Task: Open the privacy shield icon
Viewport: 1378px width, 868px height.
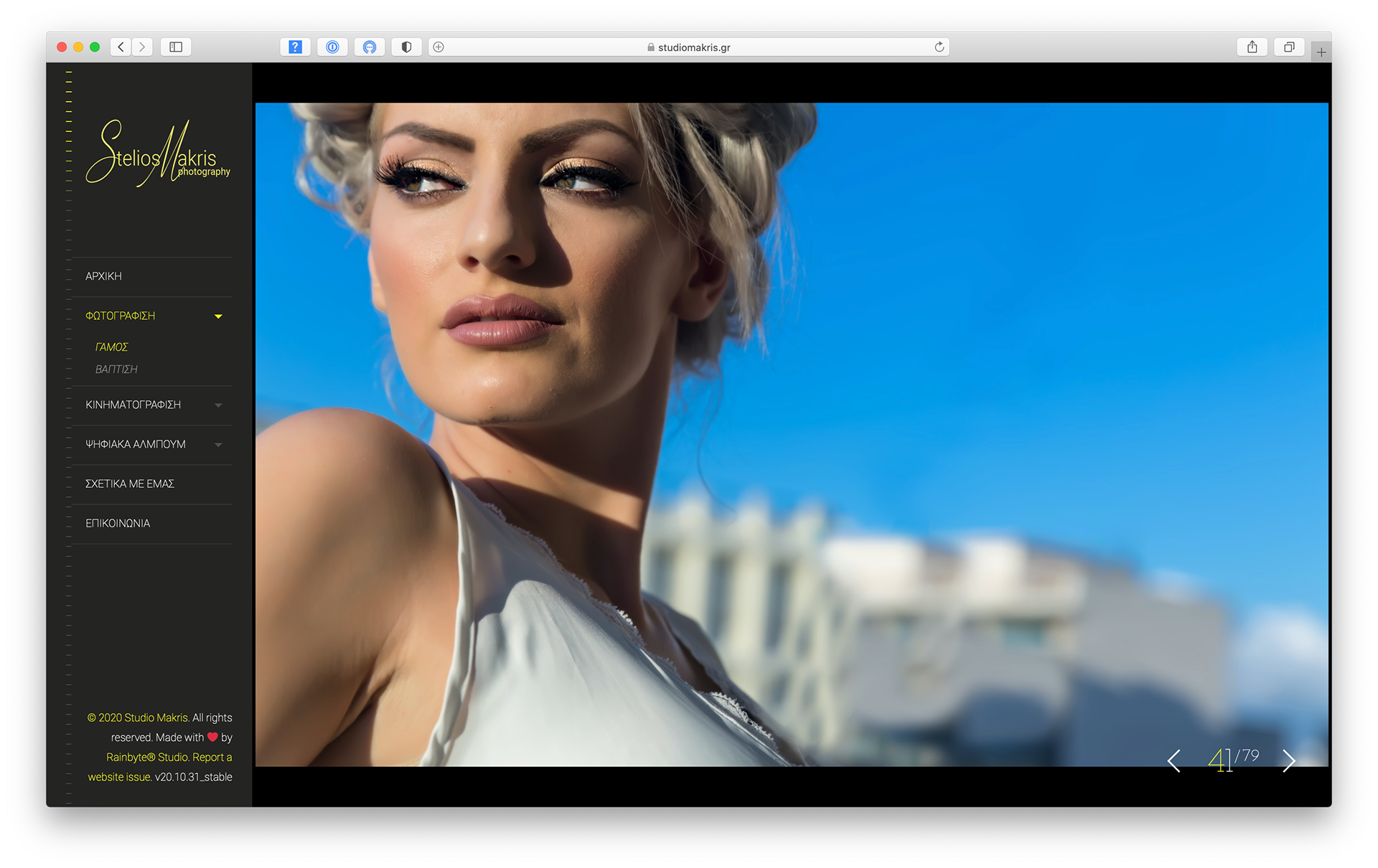Action: coord(406,47)
